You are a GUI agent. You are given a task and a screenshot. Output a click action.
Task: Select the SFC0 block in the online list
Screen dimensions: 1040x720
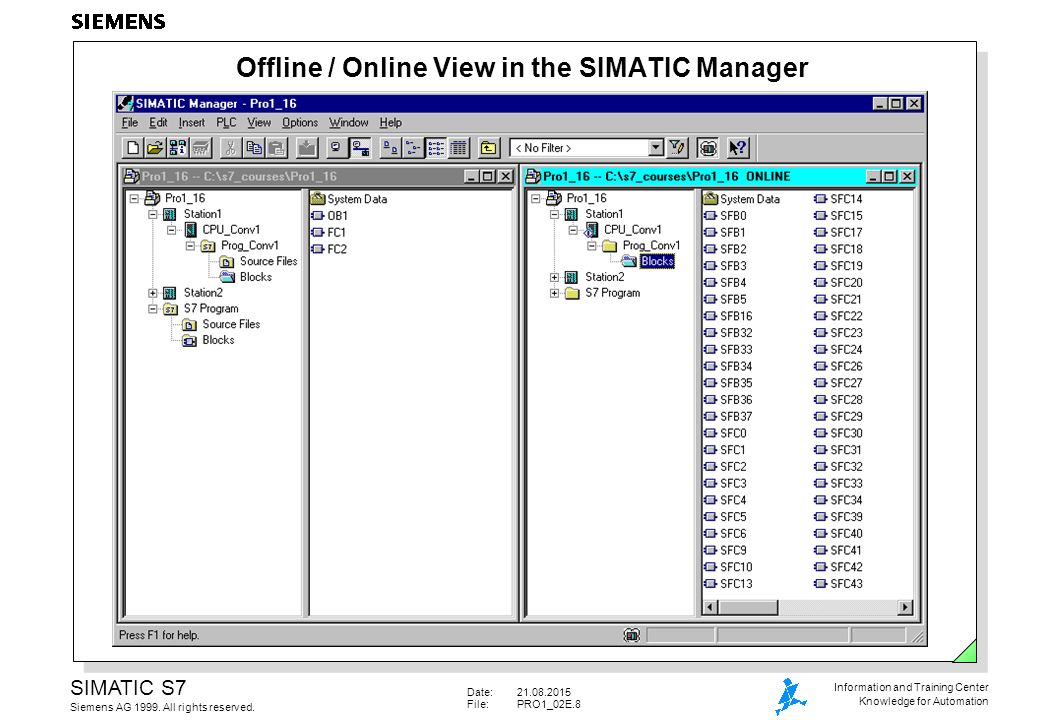[725, 433]
